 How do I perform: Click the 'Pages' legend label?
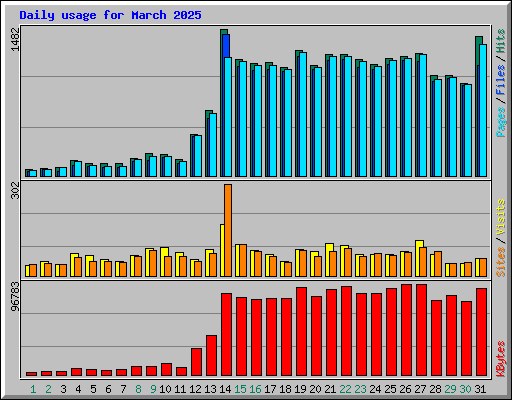(500, 122)
